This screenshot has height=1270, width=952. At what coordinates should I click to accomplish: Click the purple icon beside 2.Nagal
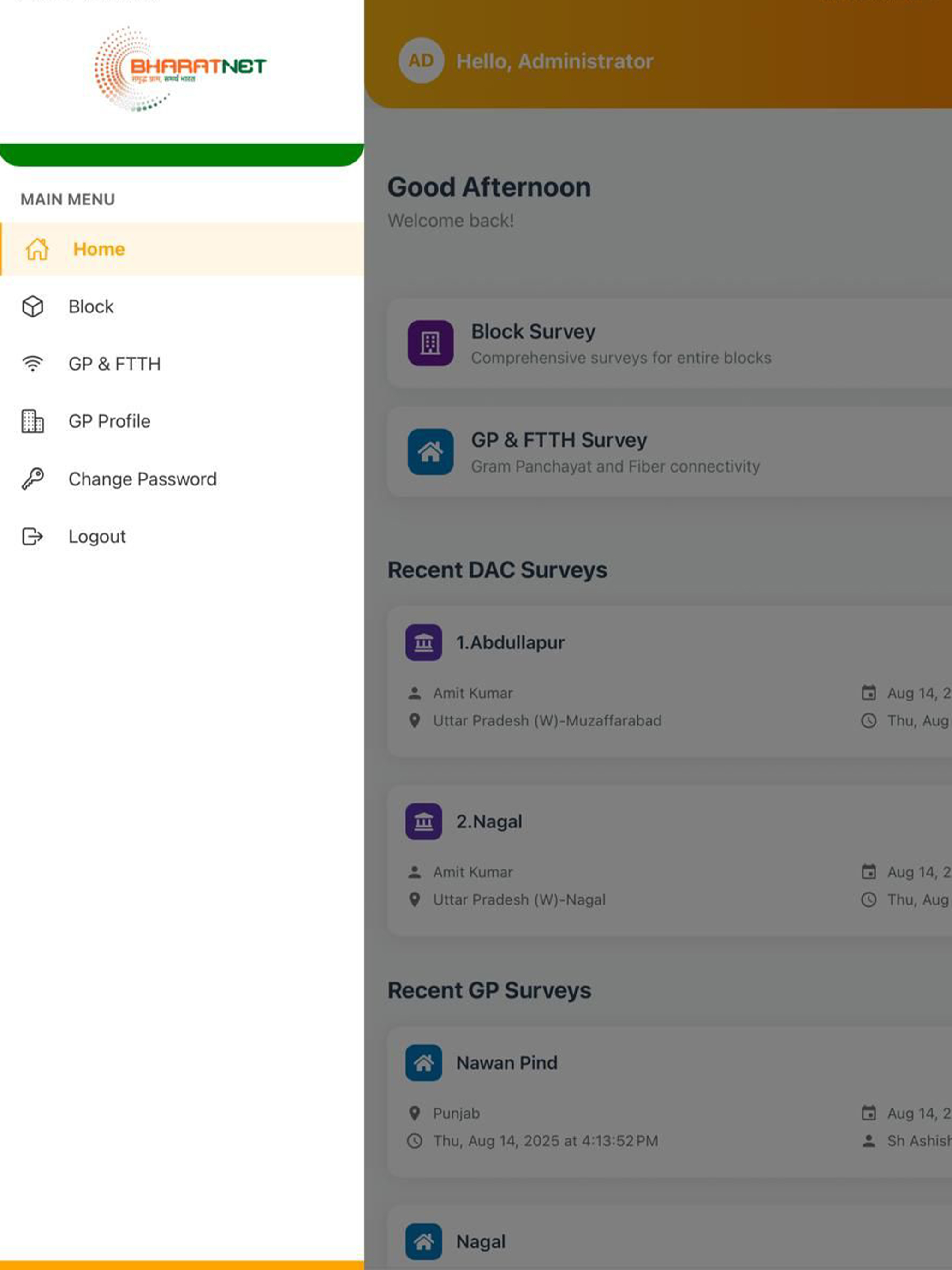423,821
